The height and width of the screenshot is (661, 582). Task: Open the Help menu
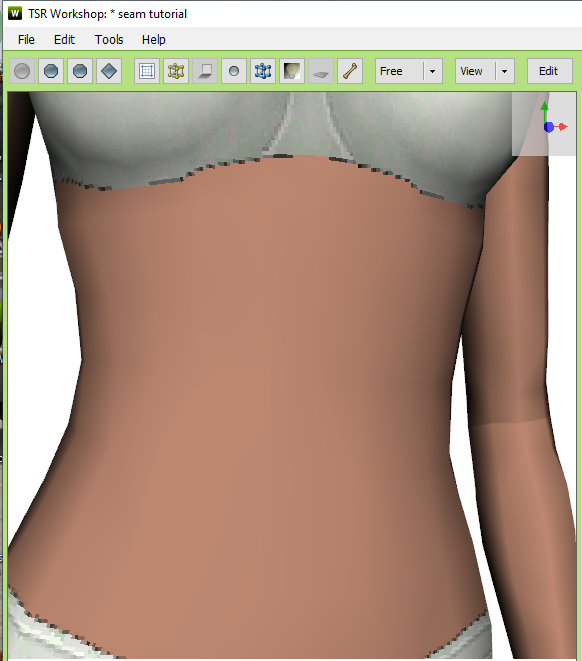[153, 40]
